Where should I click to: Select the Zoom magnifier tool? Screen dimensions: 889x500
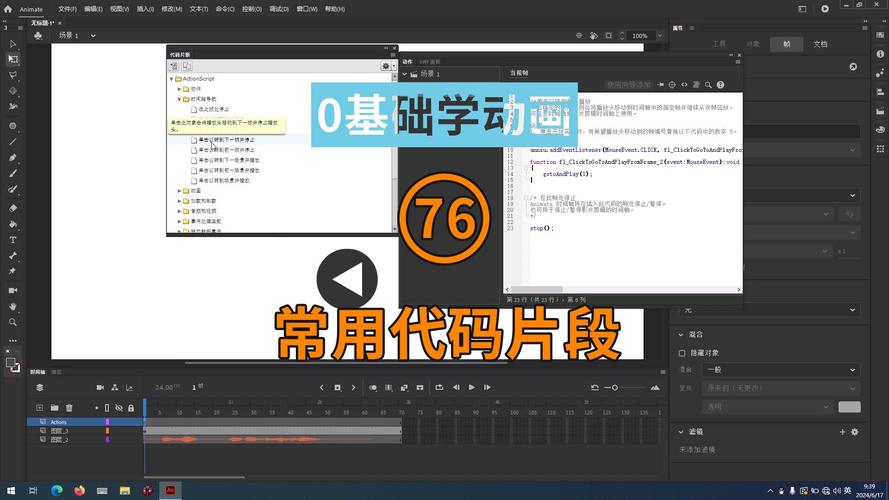coord(12,322)
